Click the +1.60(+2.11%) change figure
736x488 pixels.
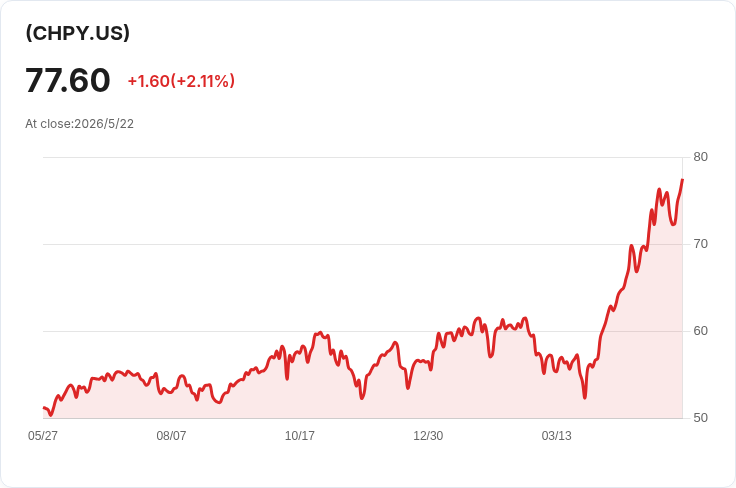pyautogui.click(x=181, y=81)
